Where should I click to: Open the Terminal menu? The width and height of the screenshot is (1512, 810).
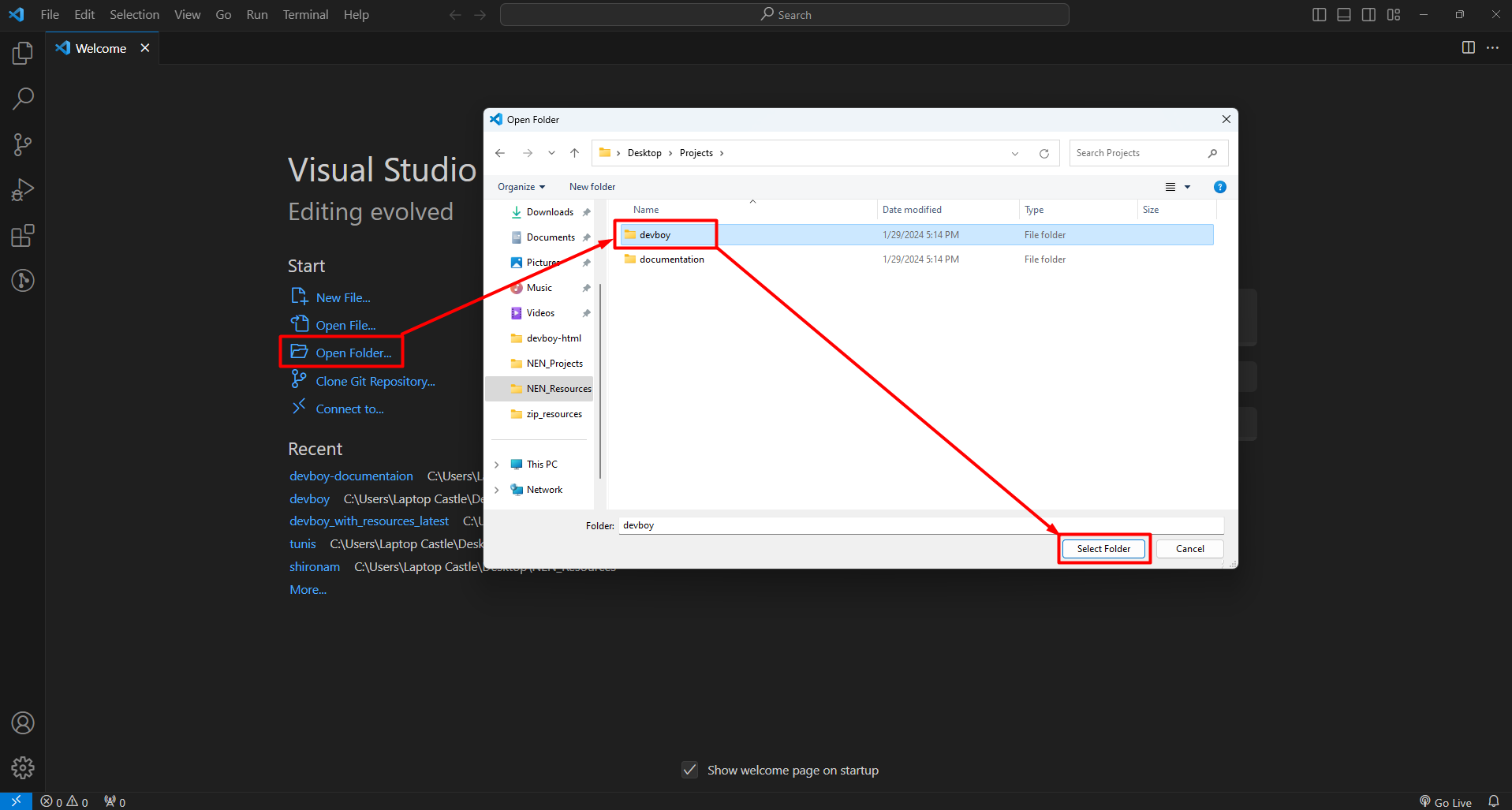305,15
